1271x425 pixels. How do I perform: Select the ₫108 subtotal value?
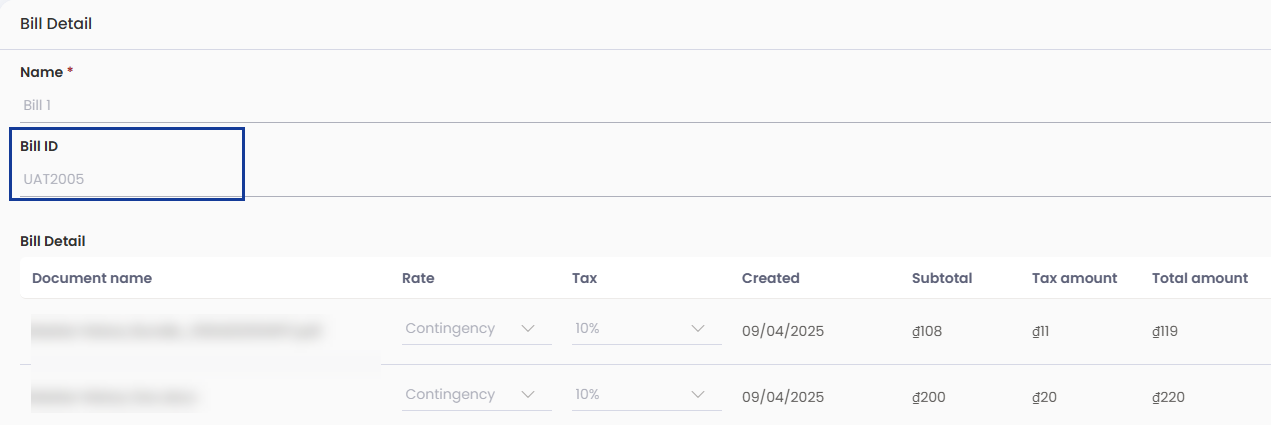point(927,331)
